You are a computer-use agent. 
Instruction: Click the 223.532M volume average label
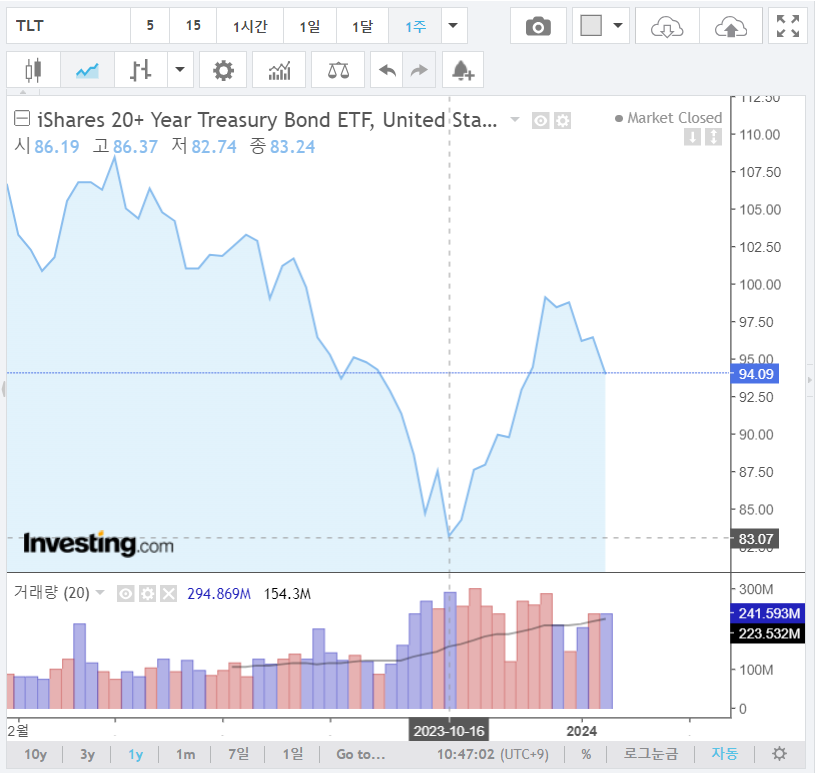point(768,633)
